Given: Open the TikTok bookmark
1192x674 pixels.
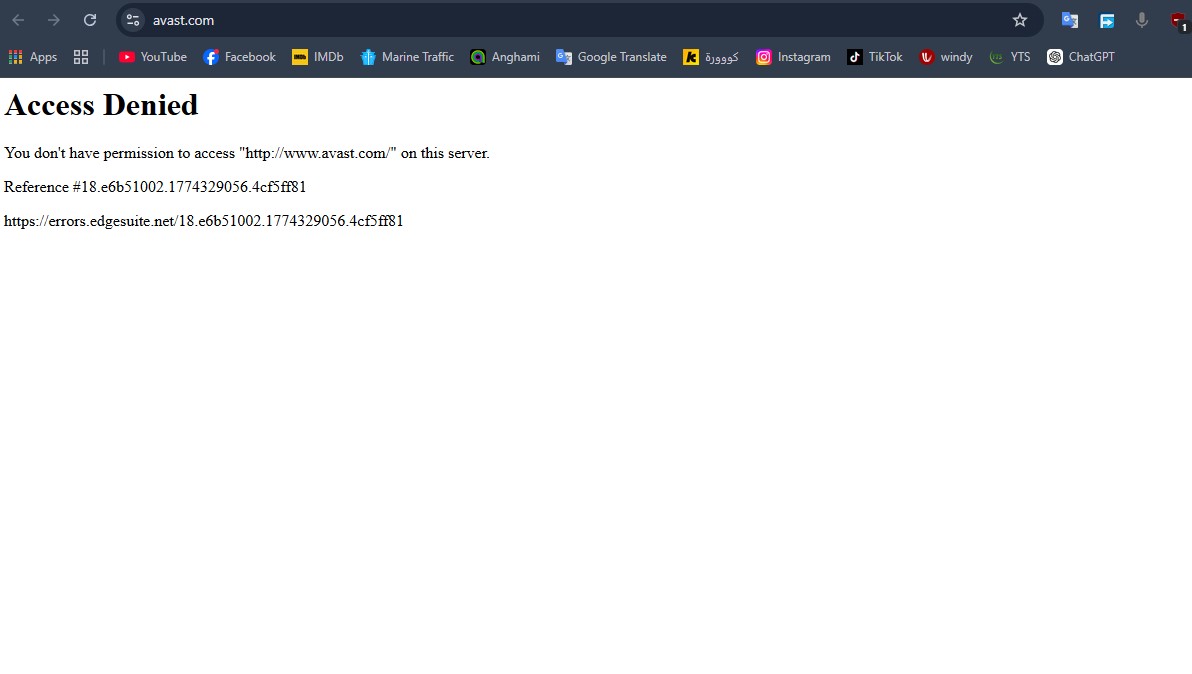Looking at the screenshot, I should tap(875, 57).
